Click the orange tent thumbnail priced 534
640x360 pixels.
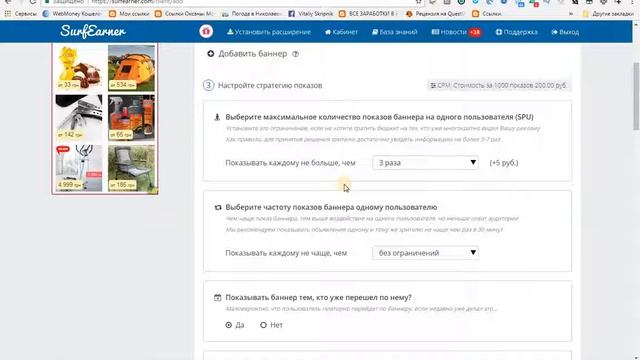pos(131,68)
